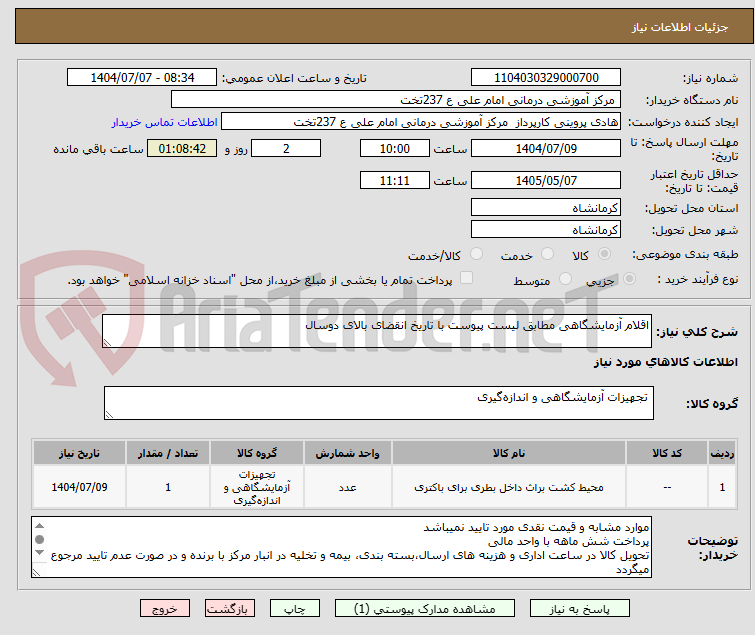755x635 pixels.
Task: Click the بازگشت back button
Action: point(229,609)
